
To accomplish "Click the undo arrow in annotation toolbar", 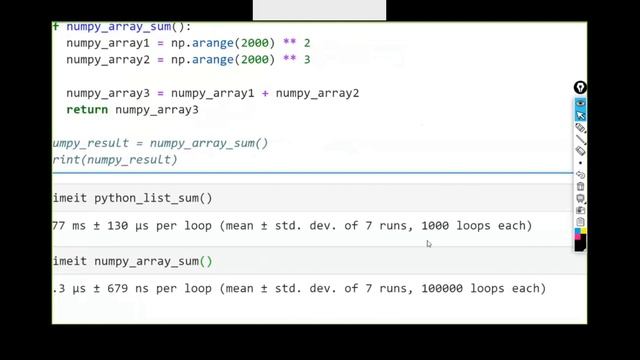I will [580, 175].
